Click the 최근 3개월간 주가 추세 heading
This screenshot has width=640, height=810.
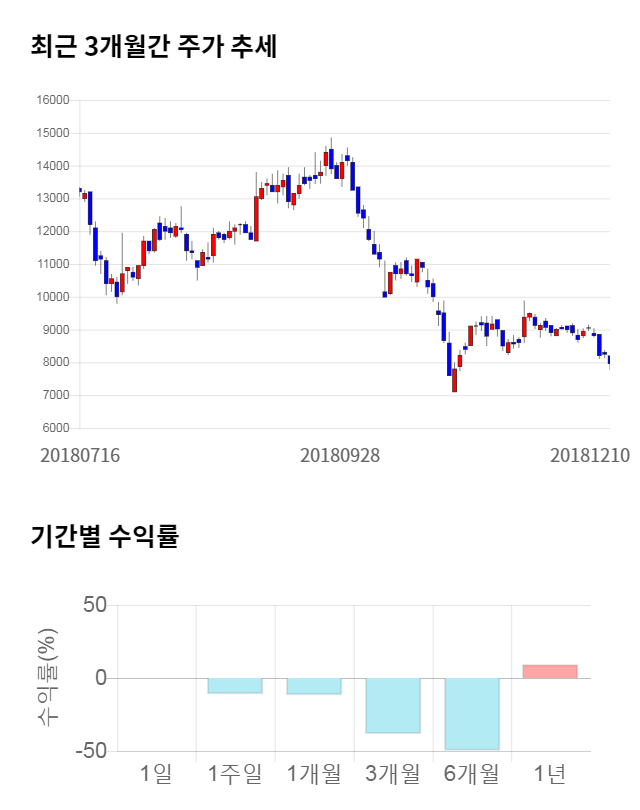pyautogui.click(x=154, y=47)
